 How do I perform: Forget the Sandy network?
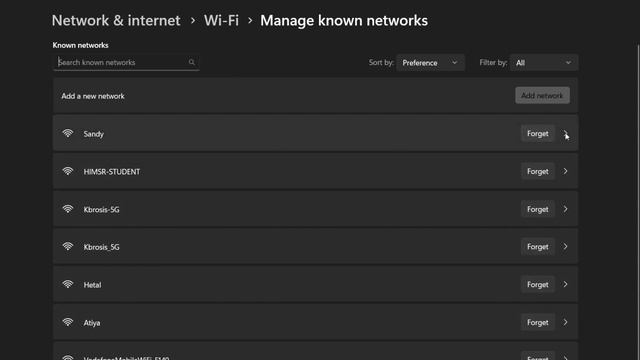click(538, 133)
